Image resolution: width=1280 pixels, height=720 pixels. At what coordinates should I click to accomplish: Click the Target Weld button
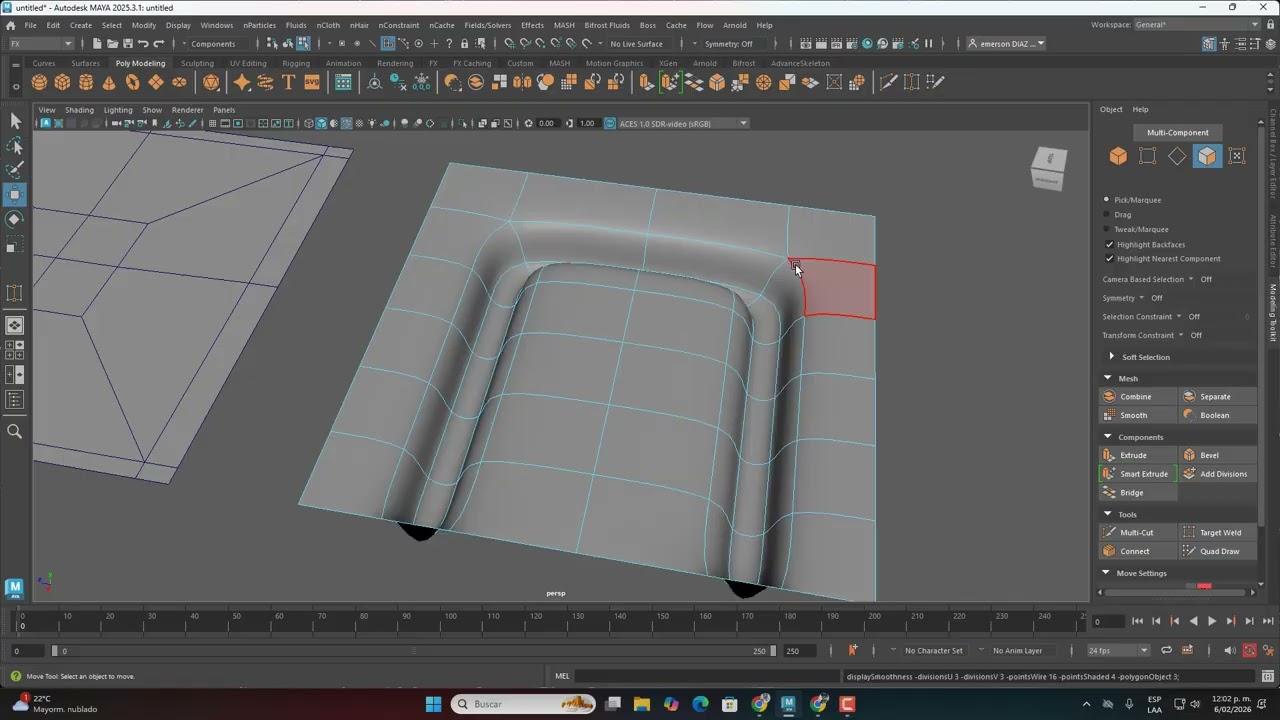(1217, 533)
